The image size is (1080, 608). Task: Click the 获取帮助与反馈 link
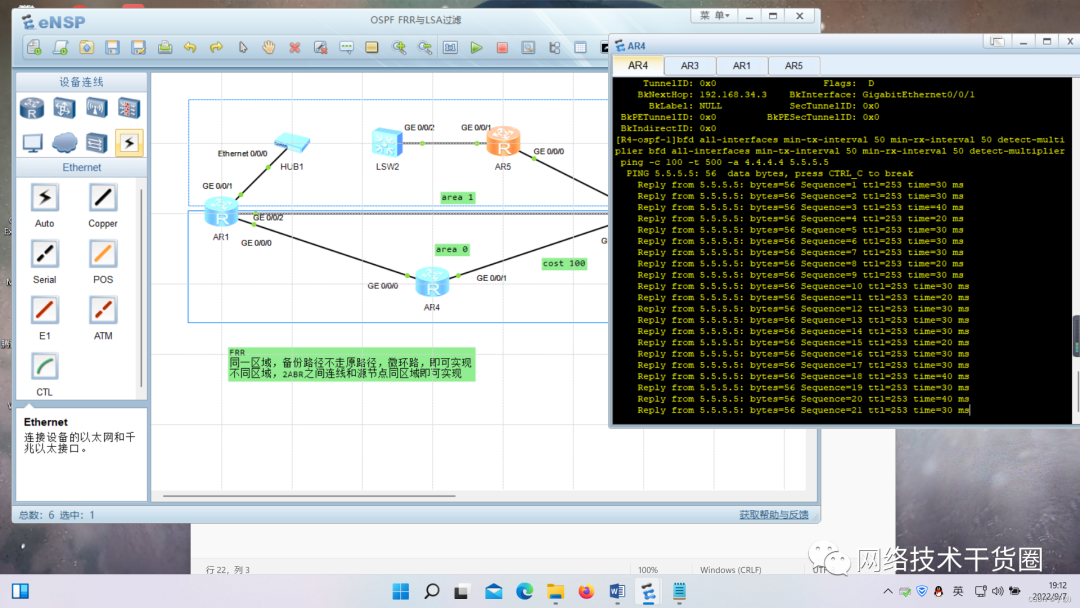(x=773, y=515)
